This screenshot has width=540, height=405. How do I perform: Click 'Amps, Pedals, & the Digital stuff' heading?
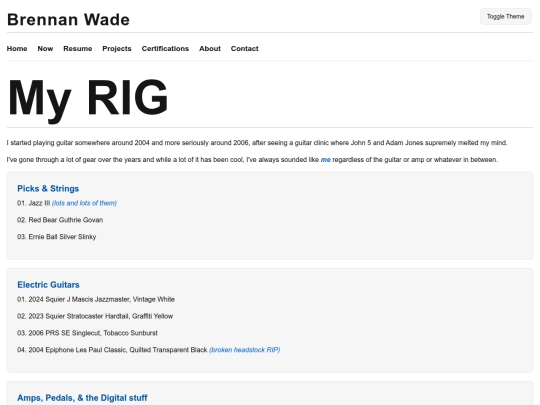coord(82,398)
